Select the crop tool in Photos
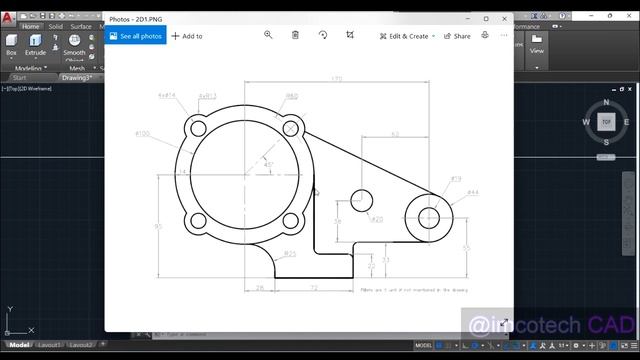Image resolution: width=640 pixels, height=360 pixels. (x=350, y=35)
